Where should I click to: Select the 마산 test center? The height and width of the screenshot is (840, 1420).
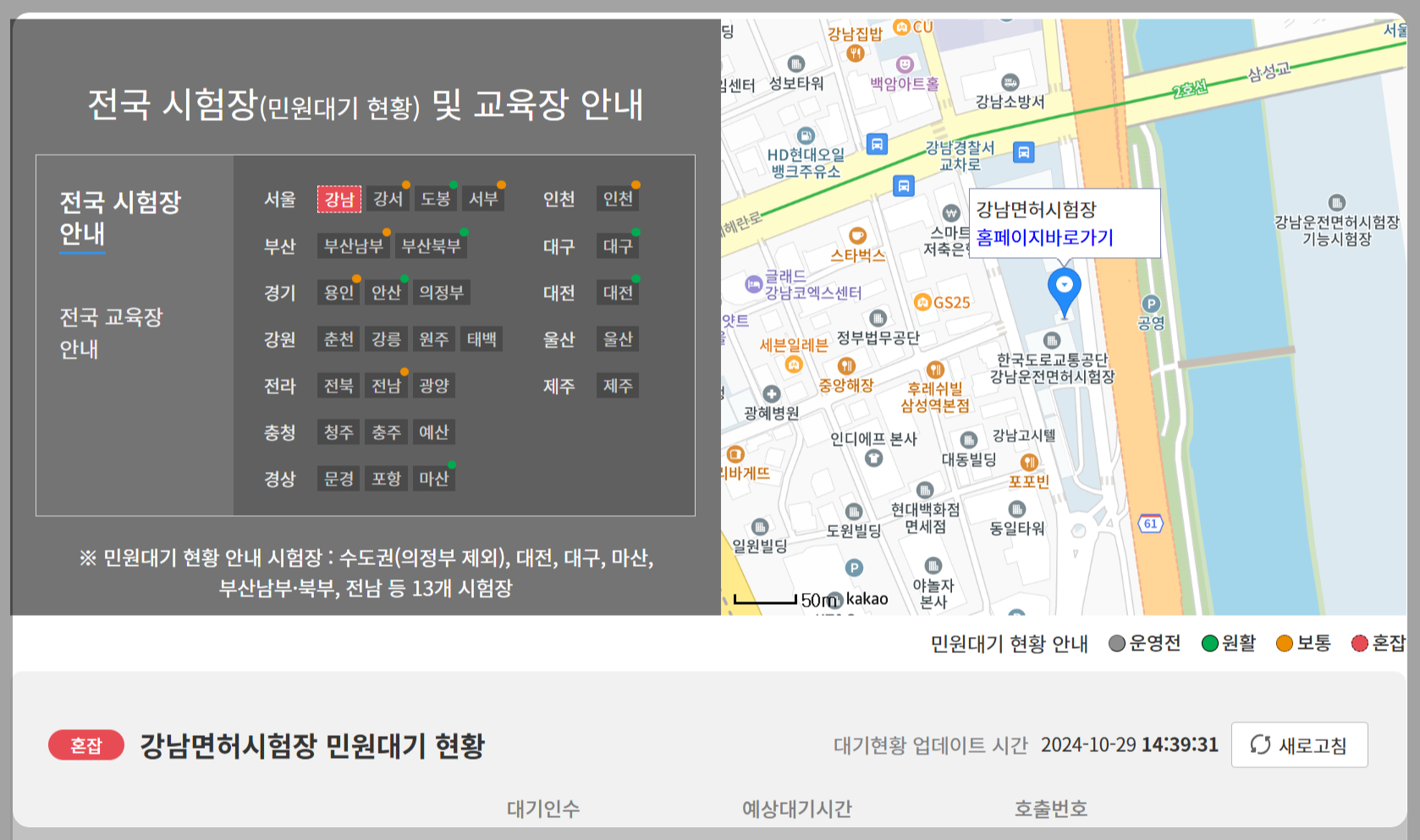434,478
